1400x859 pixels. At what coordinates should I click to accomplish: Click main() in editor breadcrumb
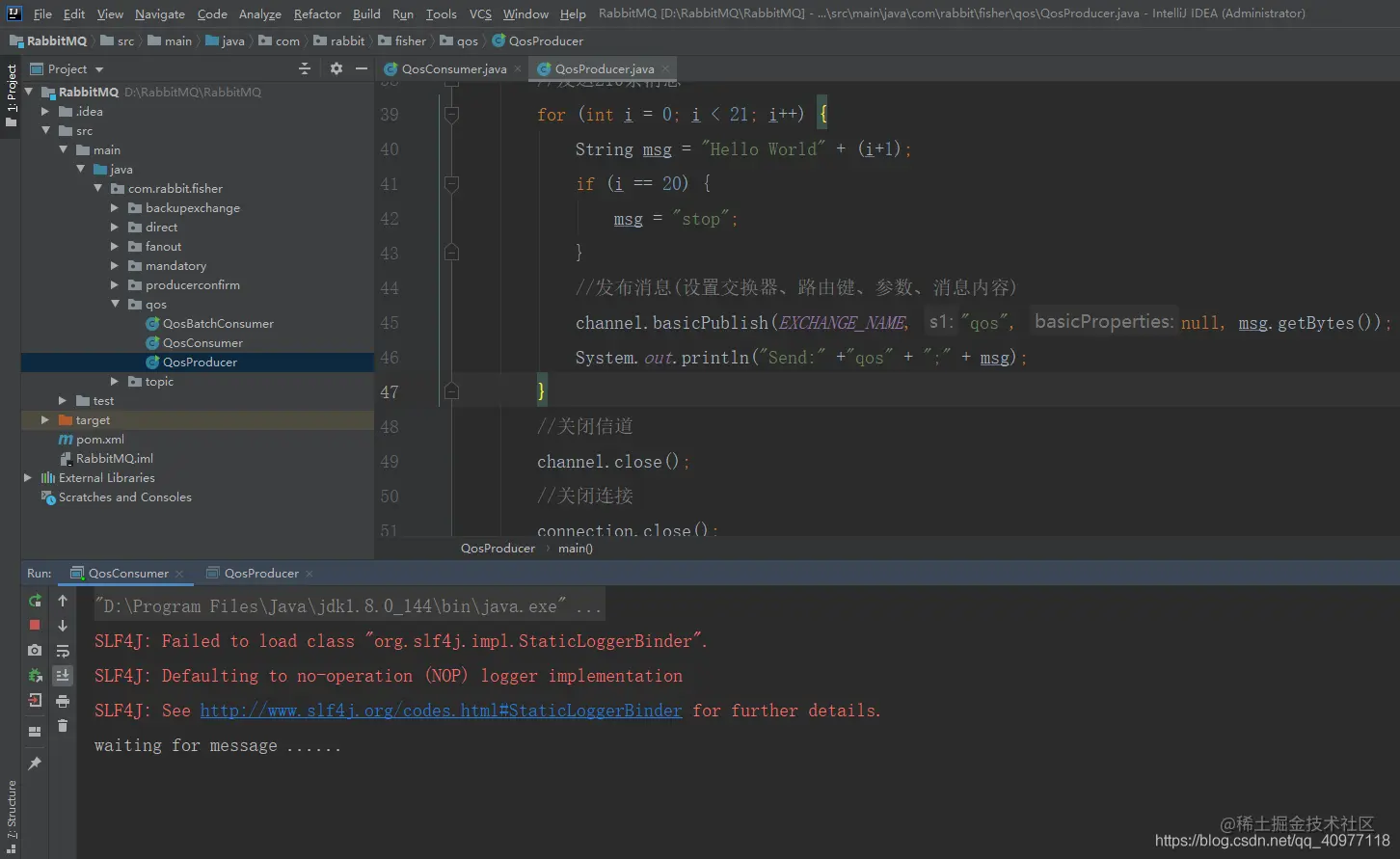pos(576,548)
